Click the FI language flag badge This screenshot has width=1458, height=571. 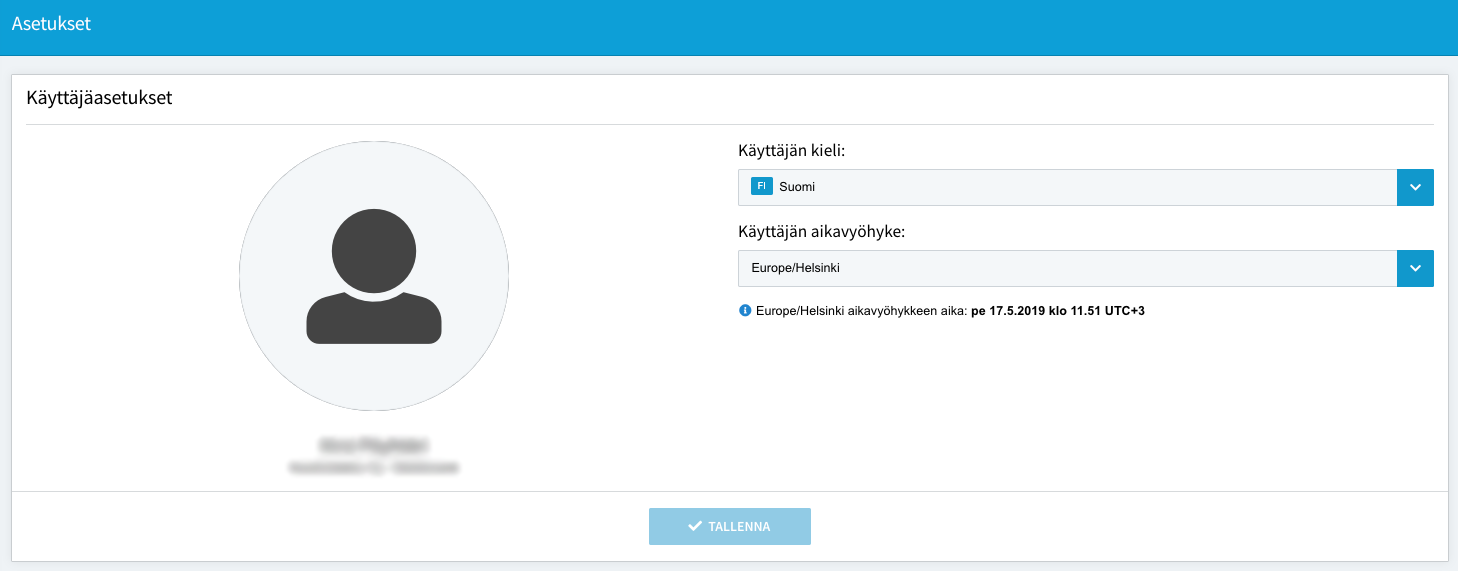[762, 186]
